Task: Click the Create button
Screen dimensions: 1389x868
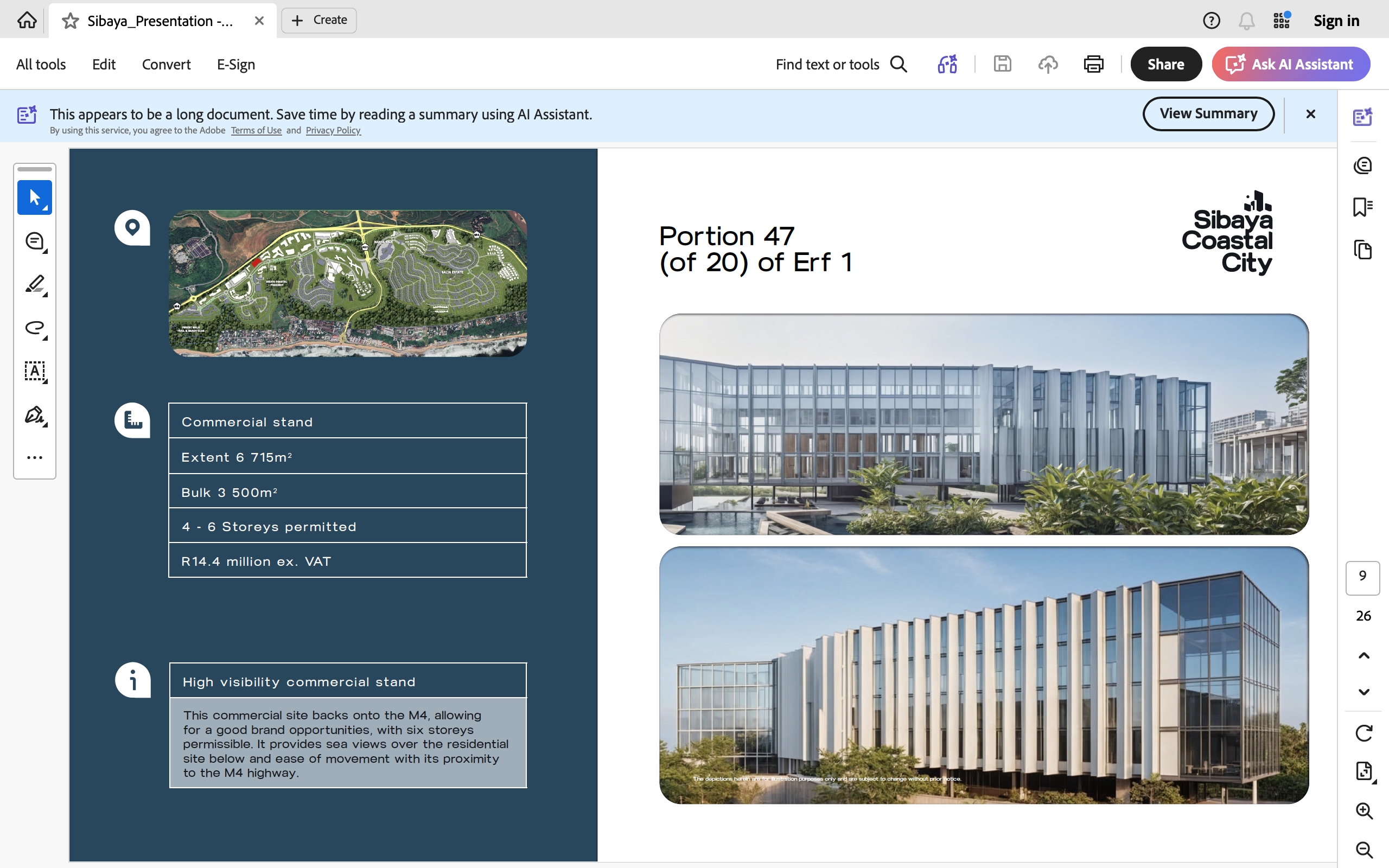Action: [x=319, y=20]
